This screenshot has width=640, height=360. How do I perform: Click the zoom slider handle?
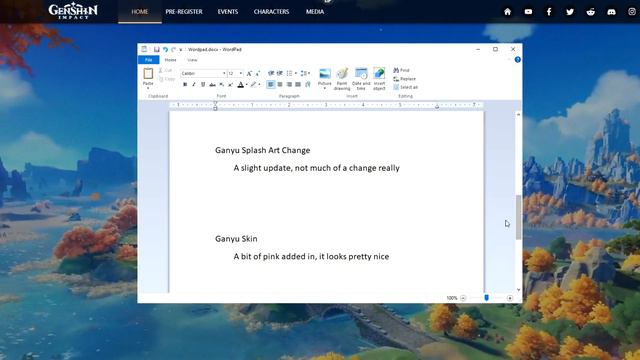[487, 298]
